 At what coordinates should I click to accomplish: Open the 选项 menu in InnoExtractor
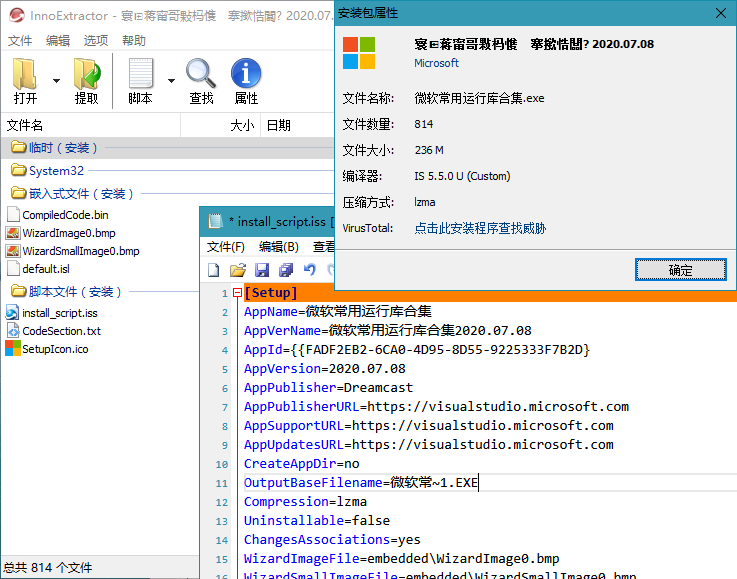tap(96, 41)
